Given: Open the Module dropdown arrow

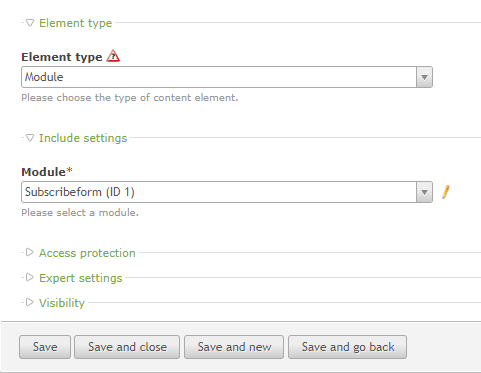Looking at the screenshot, I should coord(424,192).
